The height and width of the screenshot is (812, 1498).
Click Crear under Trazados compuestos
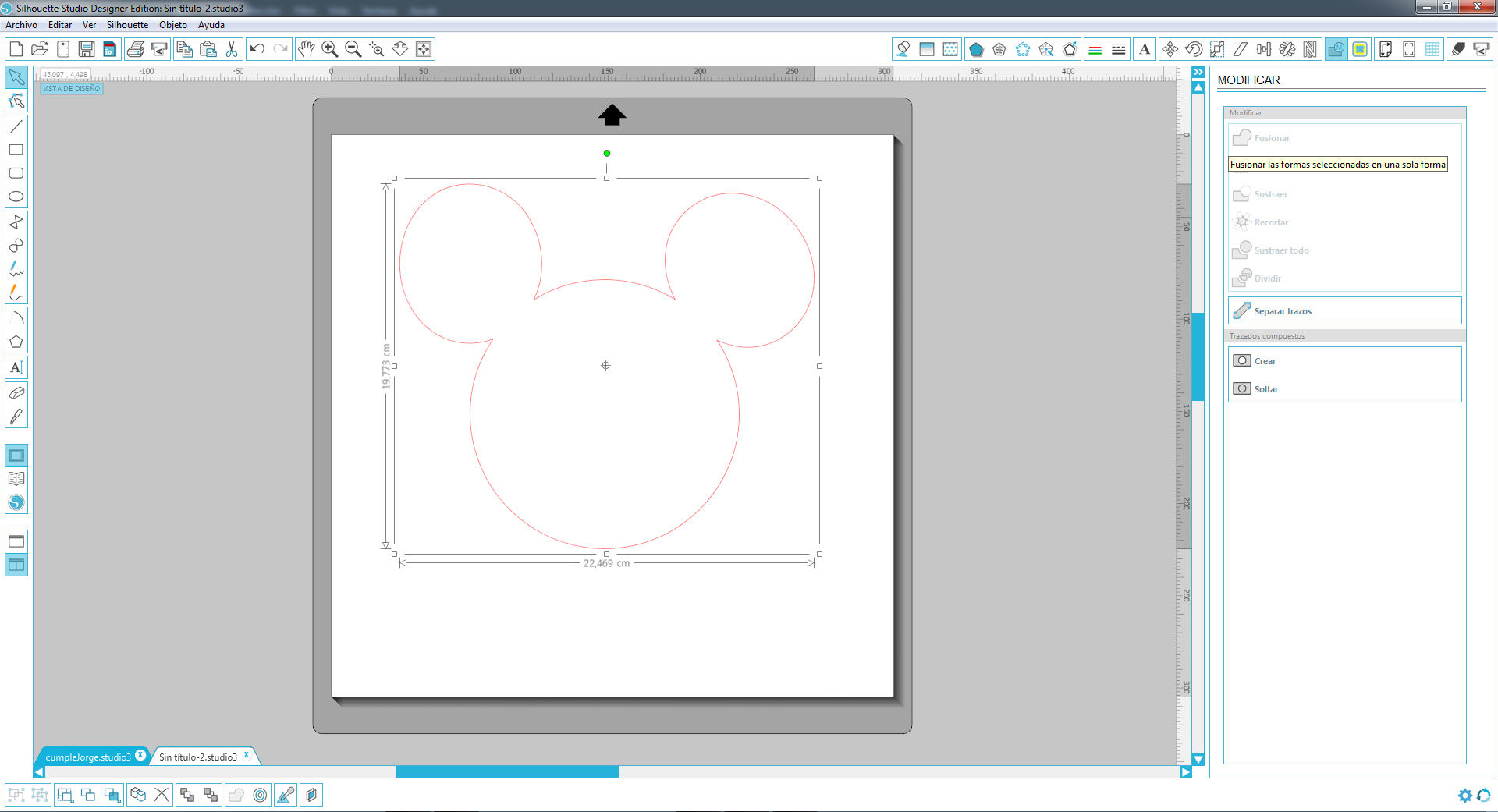coord(1344,361)
